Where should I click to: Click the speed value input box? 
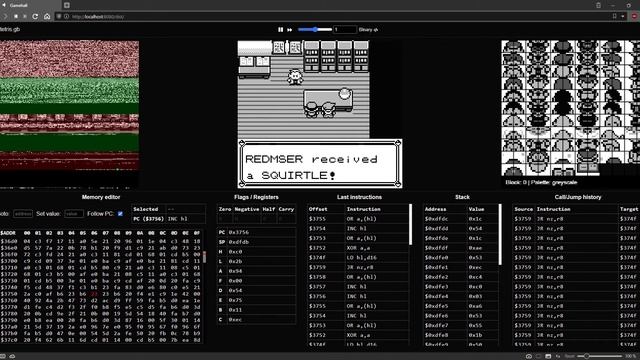(x=345, y=29)
